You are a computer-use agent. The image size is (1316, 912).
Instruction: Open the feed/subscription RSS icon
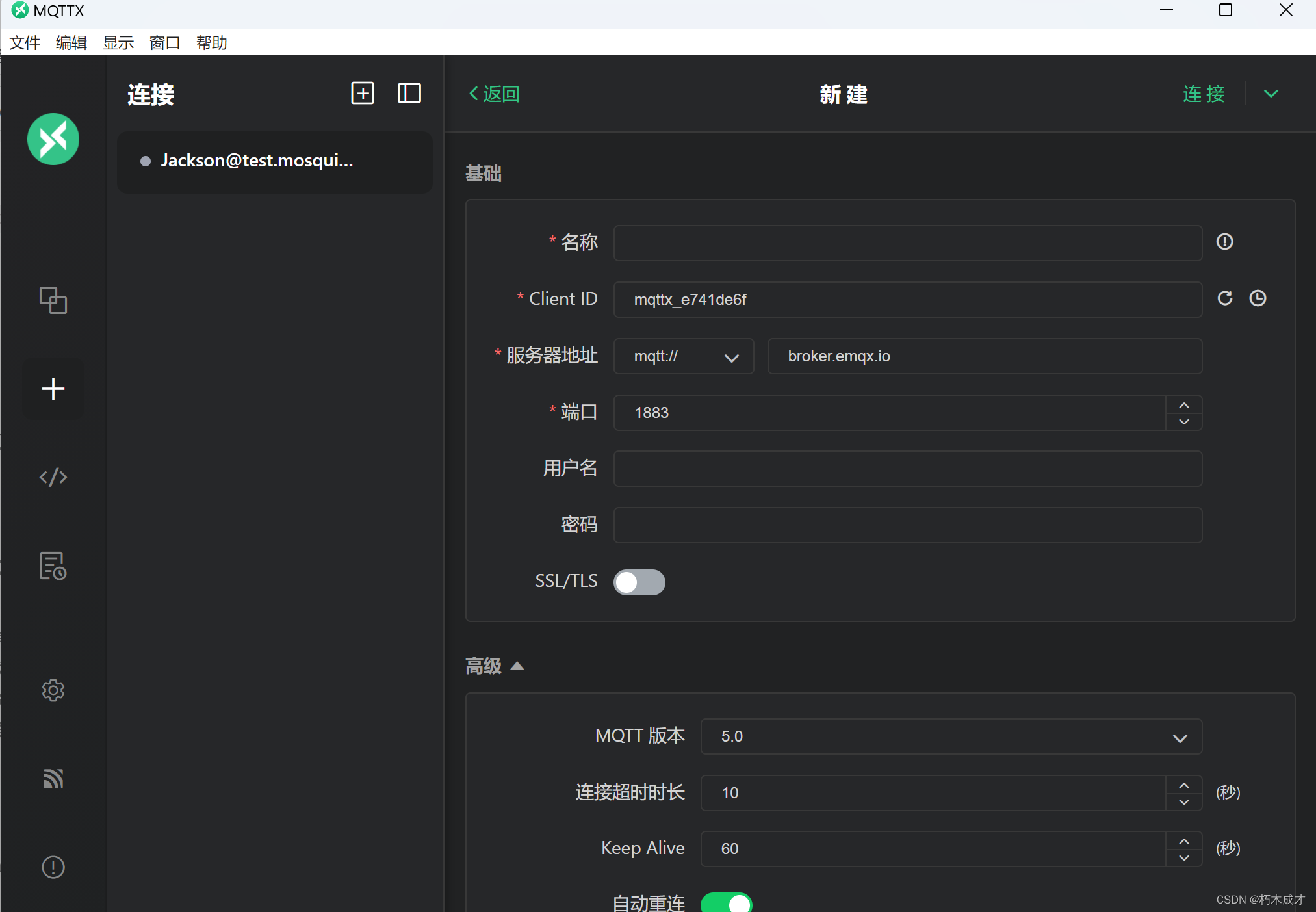[53, 778]
